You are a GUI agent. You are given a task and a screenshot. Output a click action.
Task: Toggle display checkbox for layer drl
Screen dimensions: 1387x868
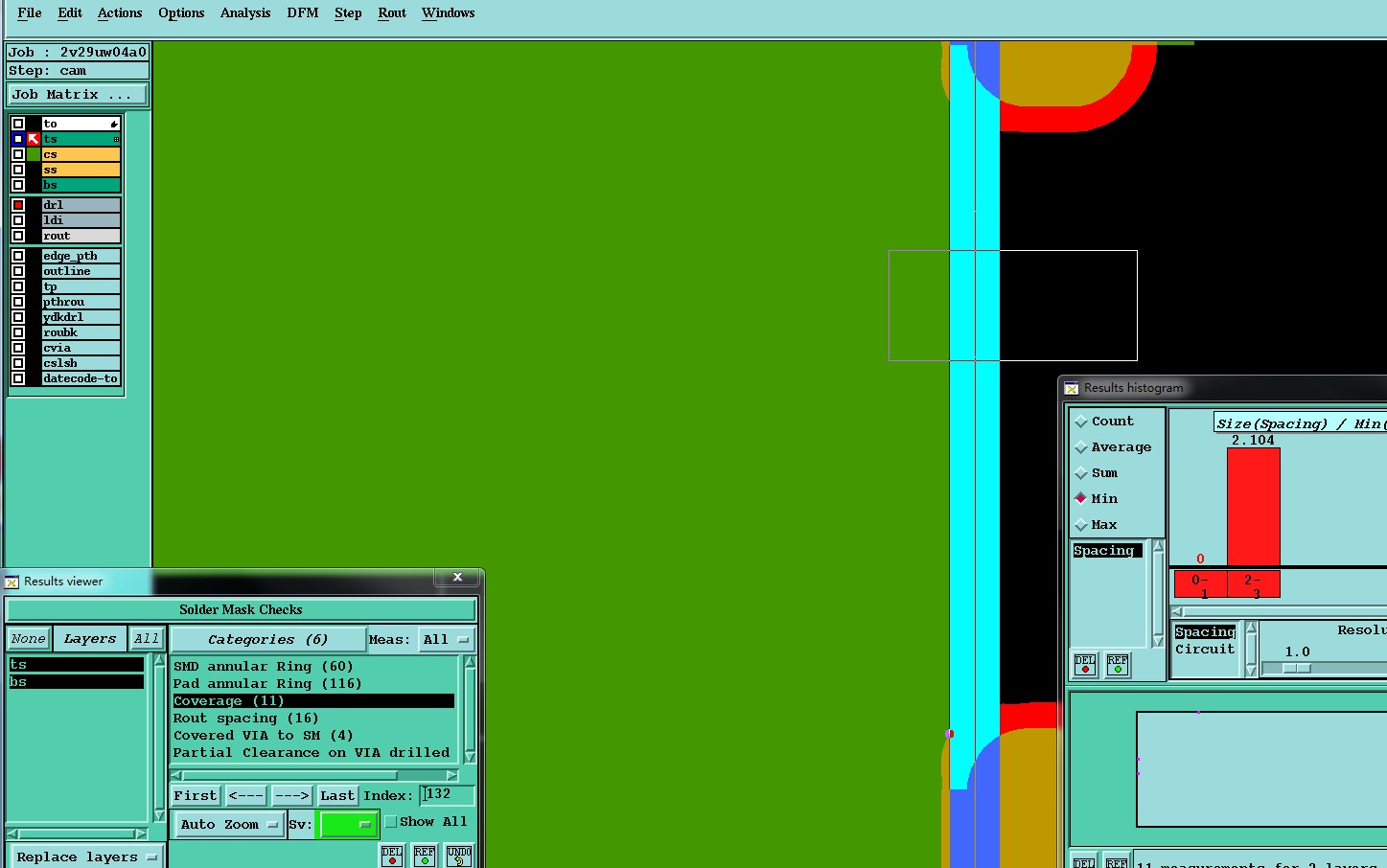tap(18, 205)
